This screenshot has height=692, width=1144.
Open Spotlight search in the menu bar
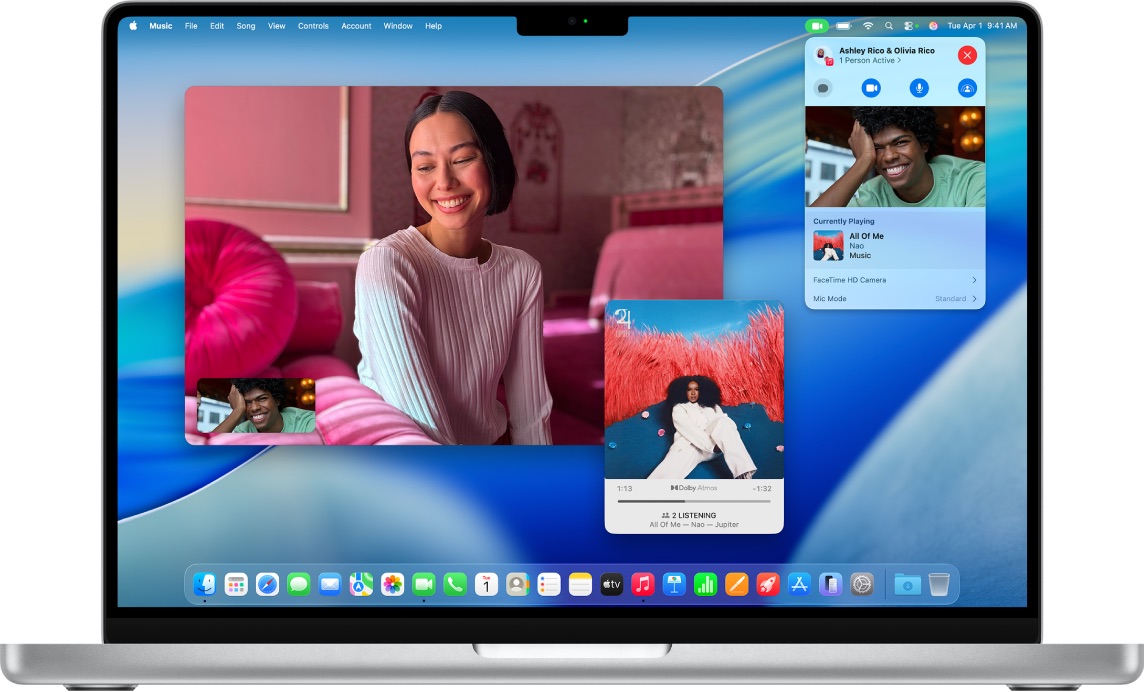(889, 26)
